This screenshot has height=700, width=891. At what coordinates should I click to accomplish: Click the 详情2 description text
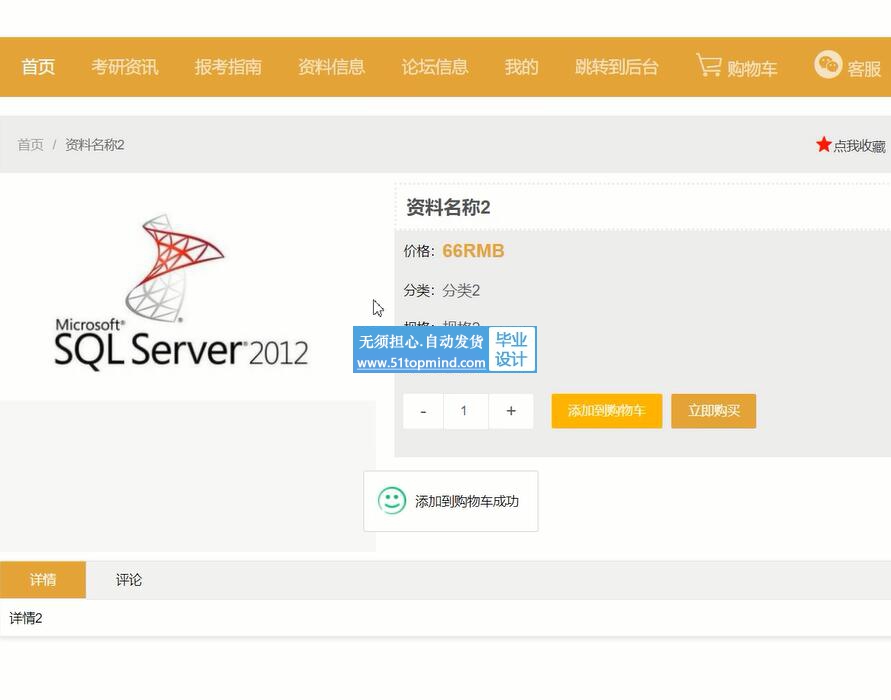tap(26, 618)
